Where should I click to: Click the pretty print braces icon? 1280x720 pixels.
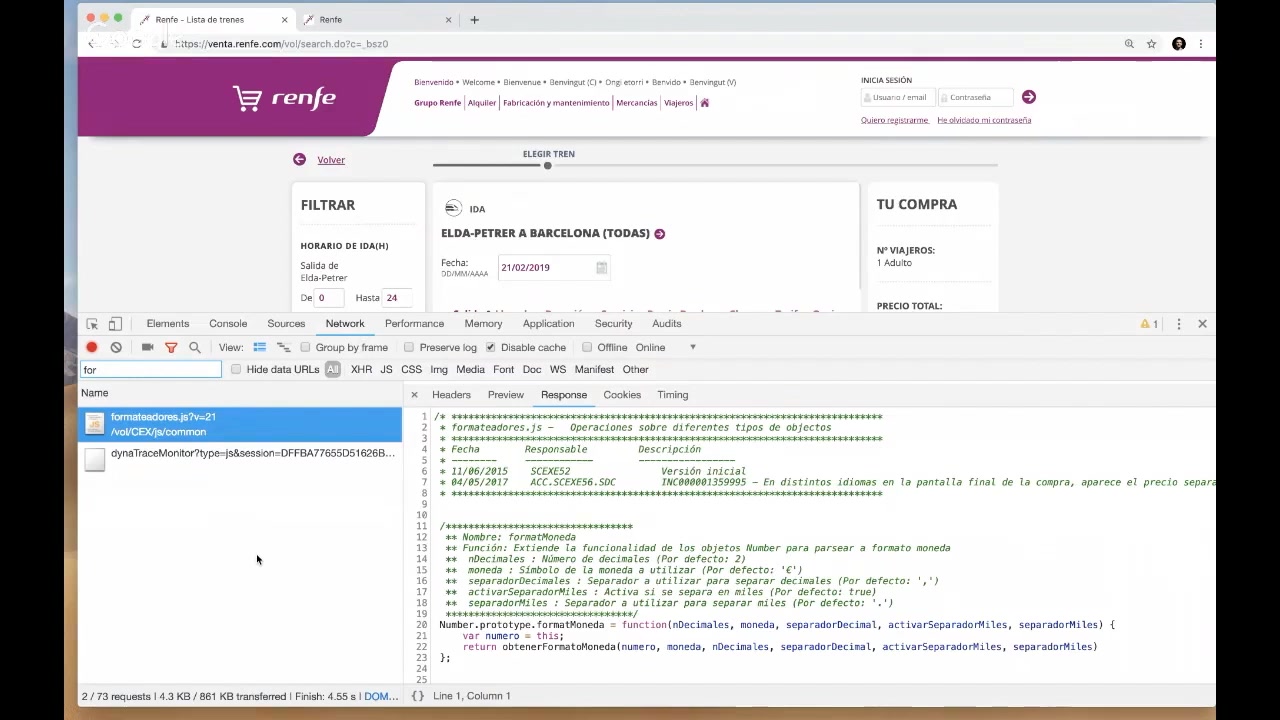pyautogui.click(x=418, y=696)
